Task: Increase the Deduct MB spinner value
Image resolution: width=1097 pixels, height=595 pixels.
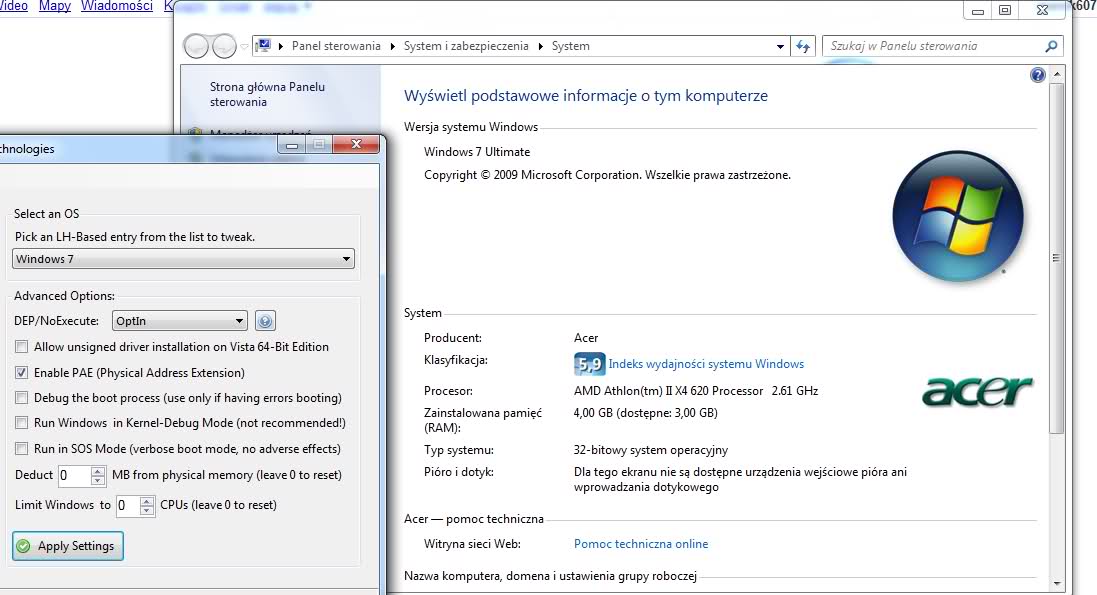Action: [x=98, y=471]
